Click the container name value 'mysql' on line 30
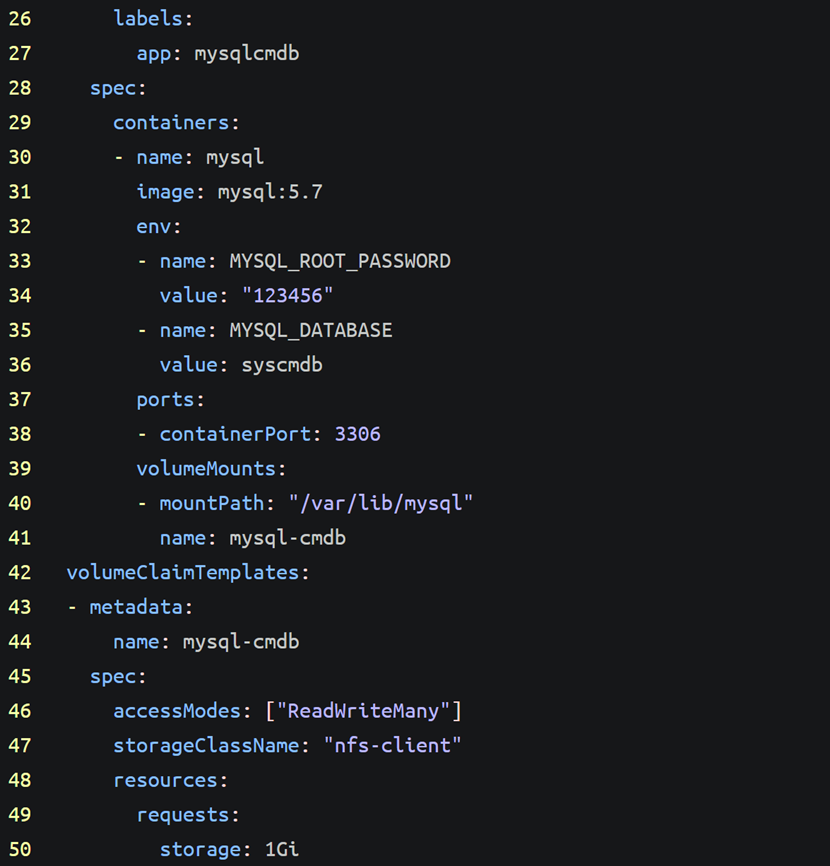The height and width of the screenshot is (866, 830). (235, 158)
